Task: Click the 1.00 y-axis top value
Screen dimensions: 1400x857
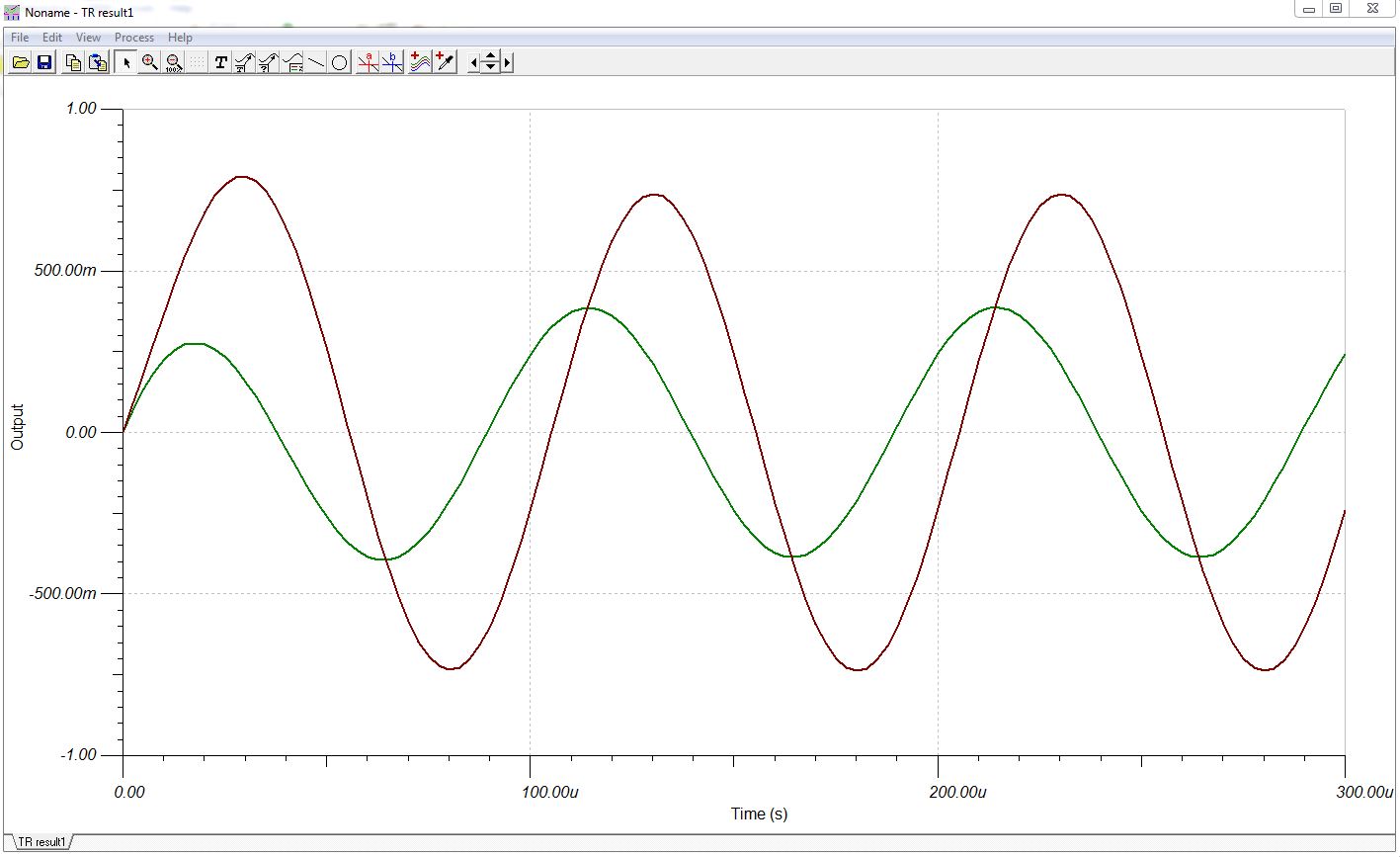Action: (81, 109)
